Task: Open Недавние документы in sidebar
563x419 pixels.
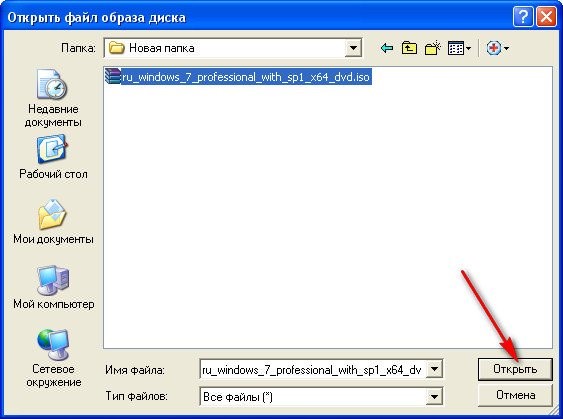Action: pyautogui.click(x=52, y=98)
